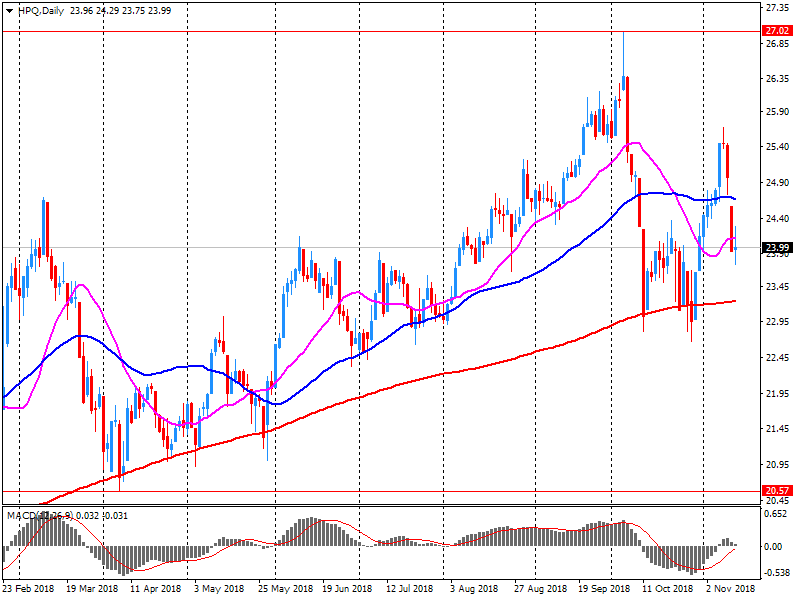The height and width of the screenshot is (600, 800).
Task: Click the 11 Oct 2018 date label
Action: tap(667, 589)
